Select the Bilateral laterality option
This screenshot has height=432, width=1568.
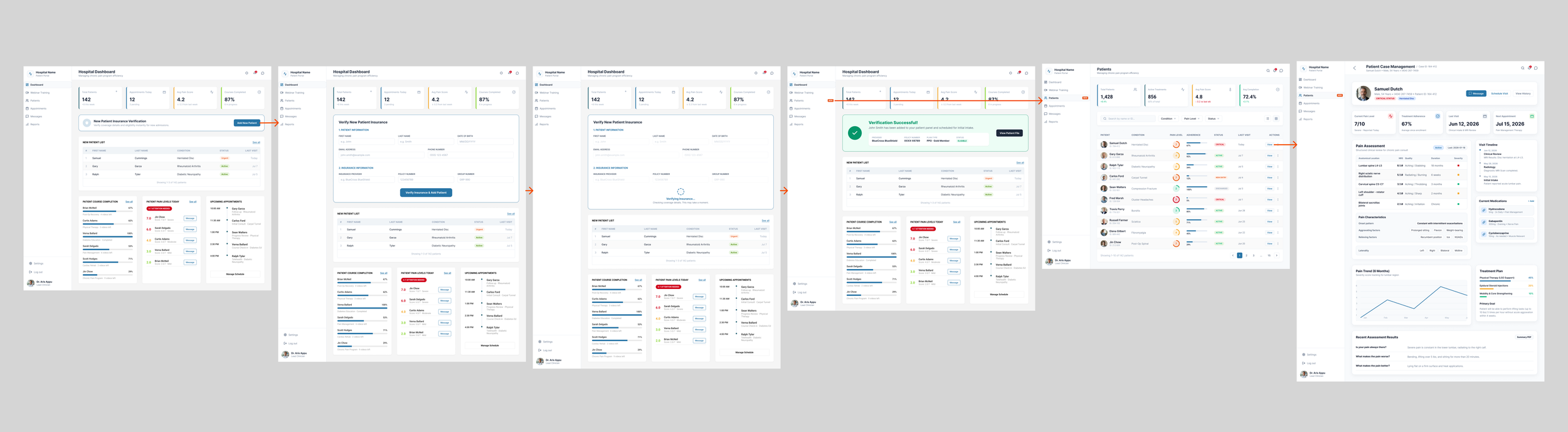point(1445,250)
